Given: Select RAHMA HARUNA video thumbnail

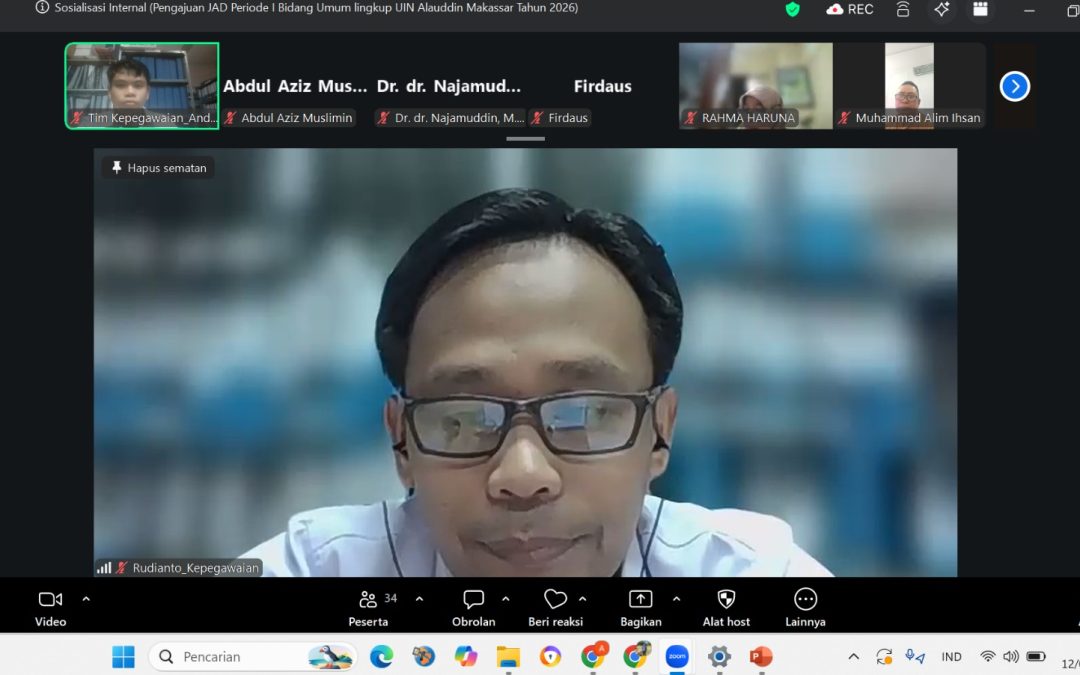Looking at the screenshot, I should (x=756, y=85).
